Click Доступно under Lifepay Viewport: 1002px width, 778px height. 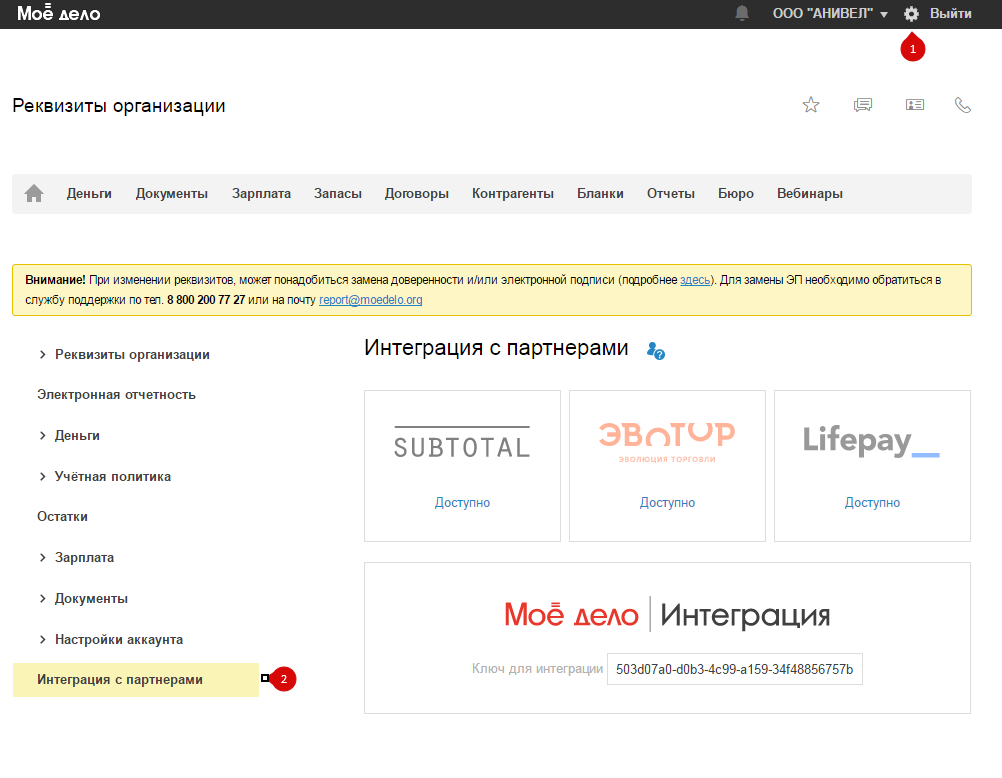coord(872,502)
